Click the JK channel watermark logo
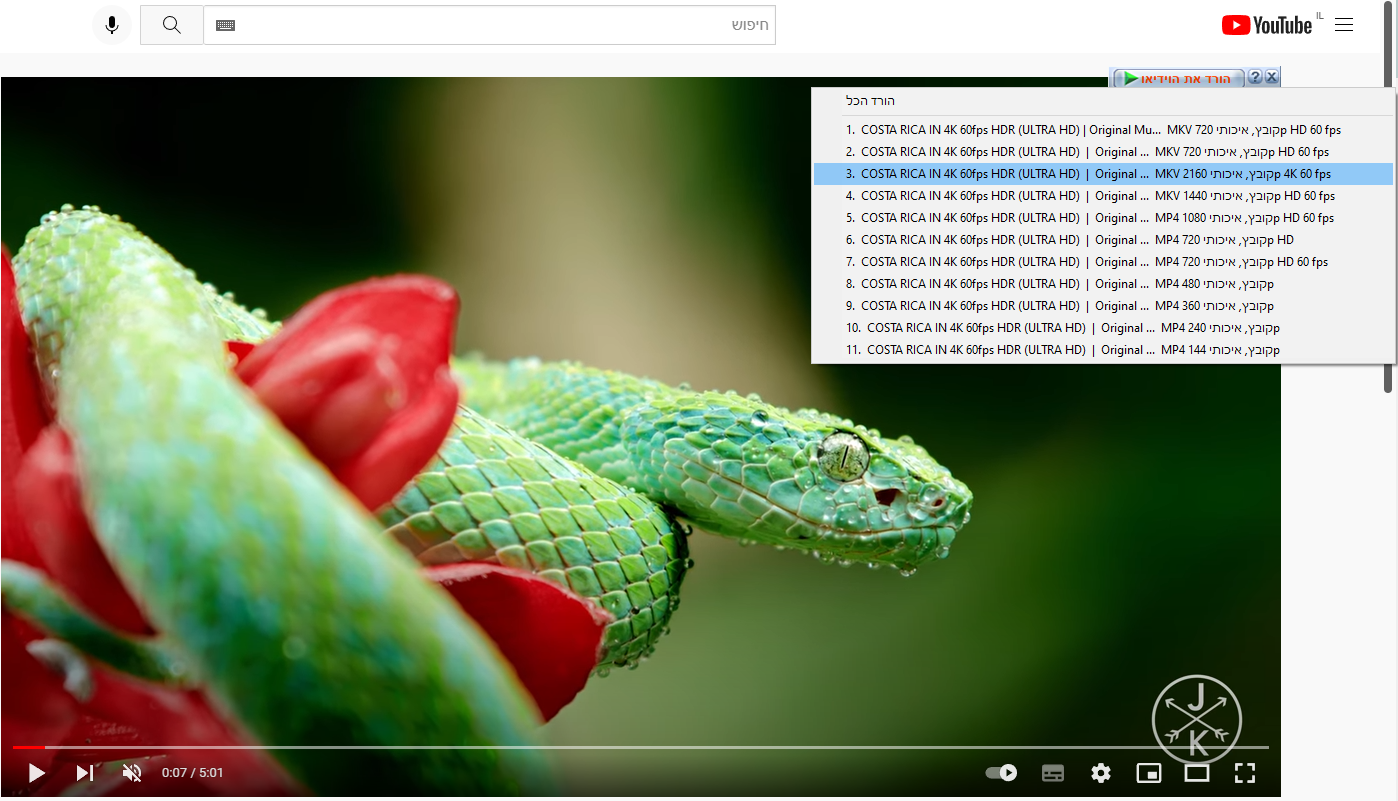The height and width of the screenshot is (801, 1398). pyautogui.click(x=1197, y=718)
